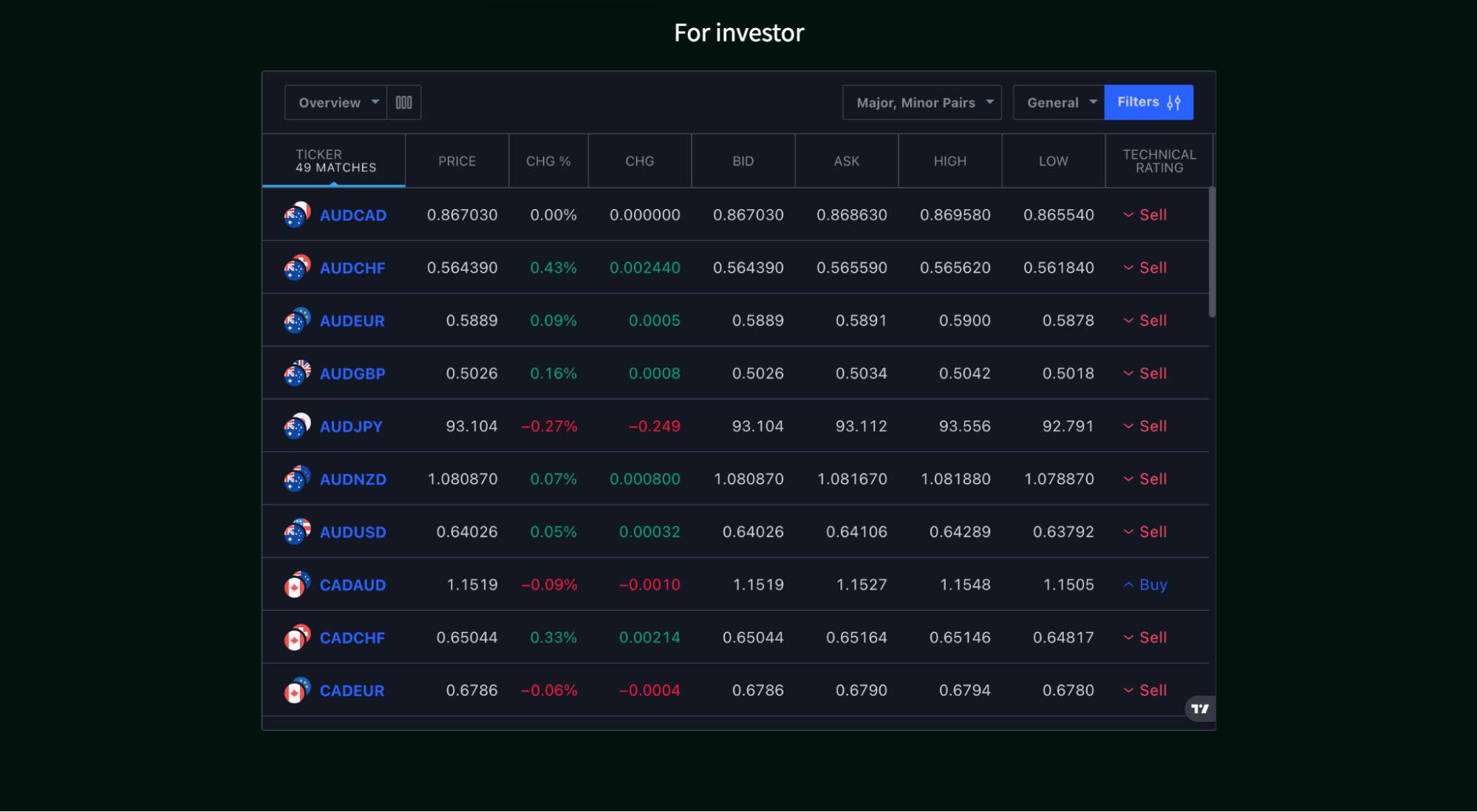Click the grid/chart view toggle icon
This screenshot has height=812, width=1477.
[404, 101]
